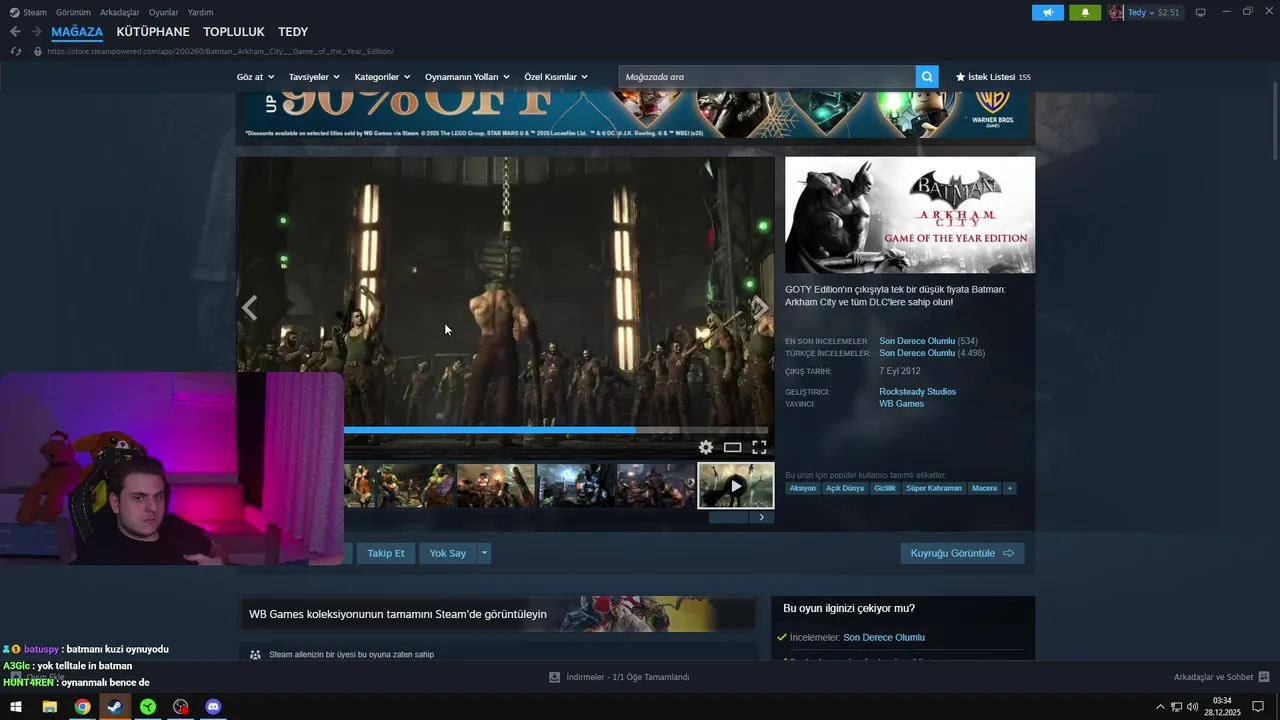This screenshot has height=720, width=1280.
Task: Seek the trailer on the blue progress bar
Action: 558,430
